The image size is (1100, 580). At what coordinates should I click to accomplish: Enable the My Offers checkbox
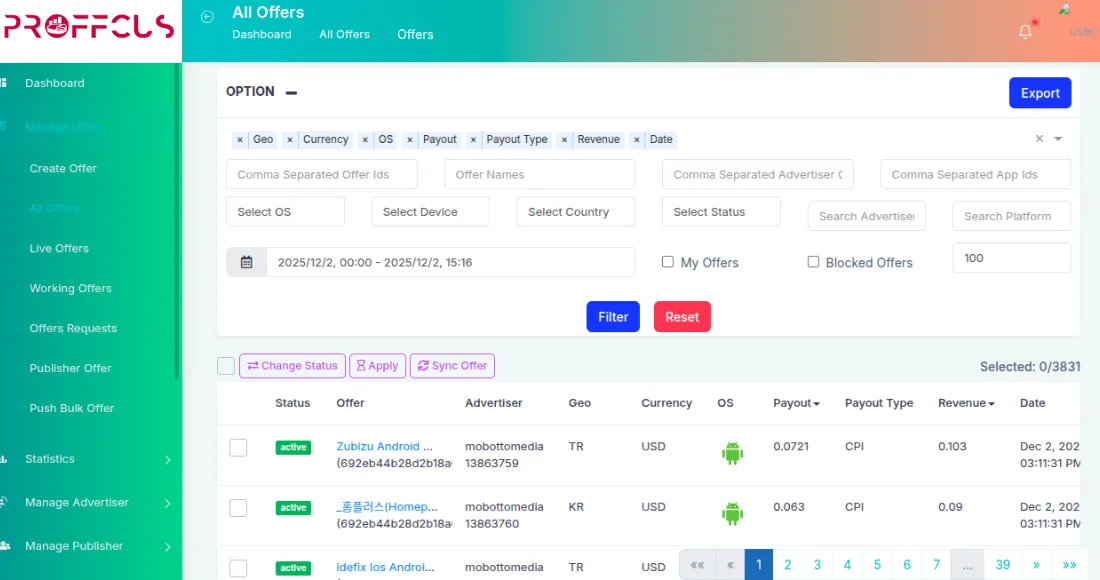click(x=668, y=262)
